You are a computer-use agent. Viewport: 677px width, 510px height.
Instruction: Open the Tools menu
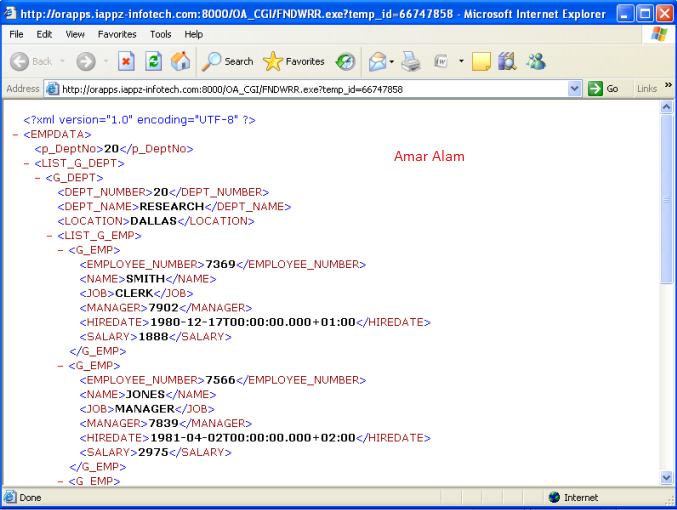point(161,34)
